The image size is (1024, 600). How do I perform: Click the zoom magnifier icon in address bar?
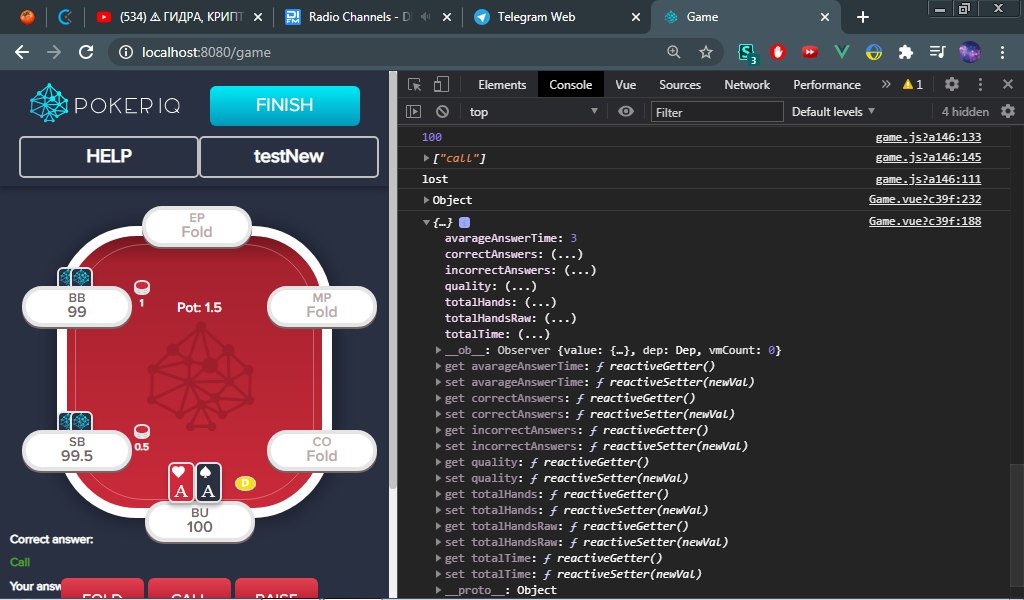[673, 52]
